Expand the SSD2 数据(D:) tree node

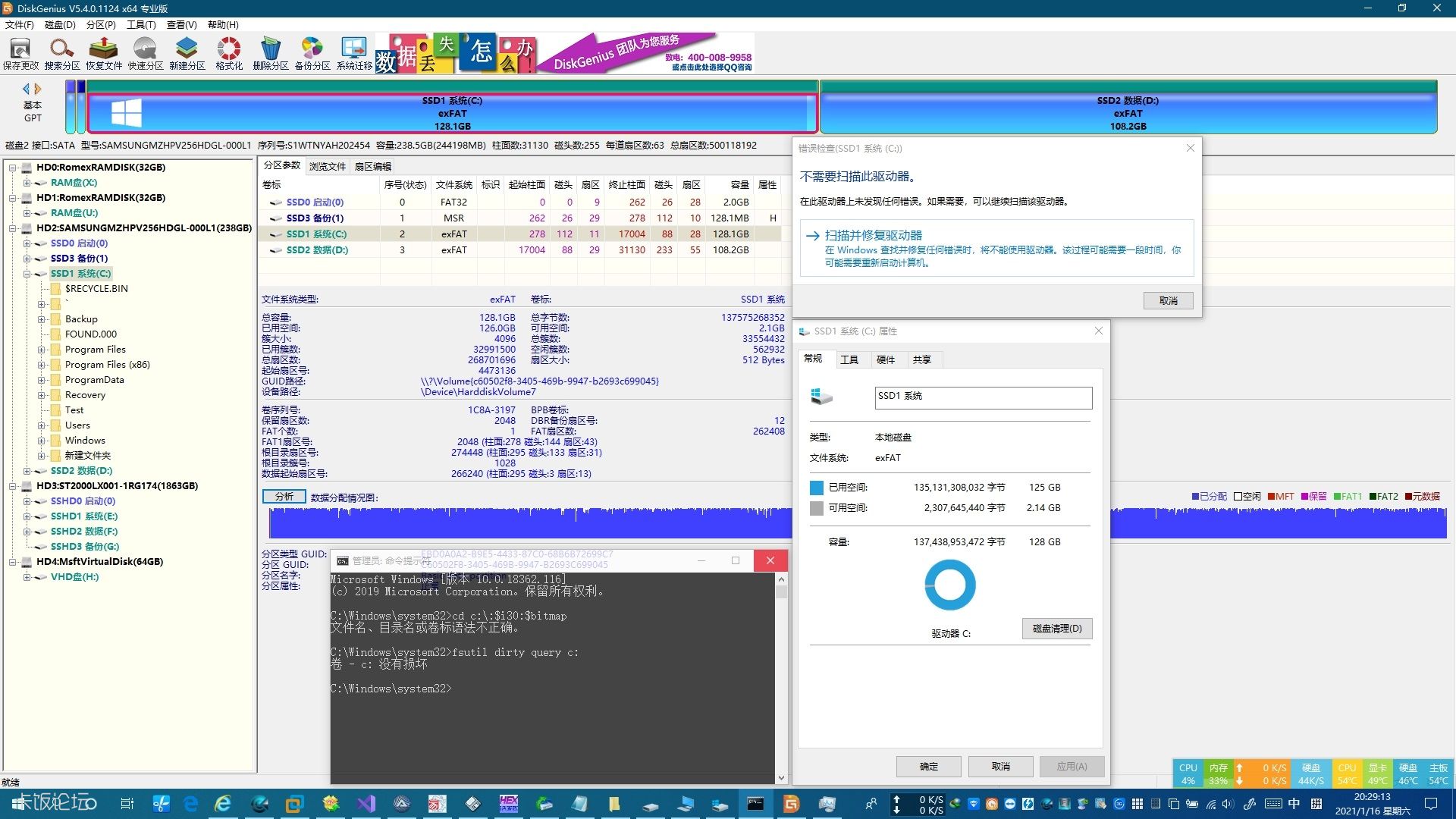point(27,471)
